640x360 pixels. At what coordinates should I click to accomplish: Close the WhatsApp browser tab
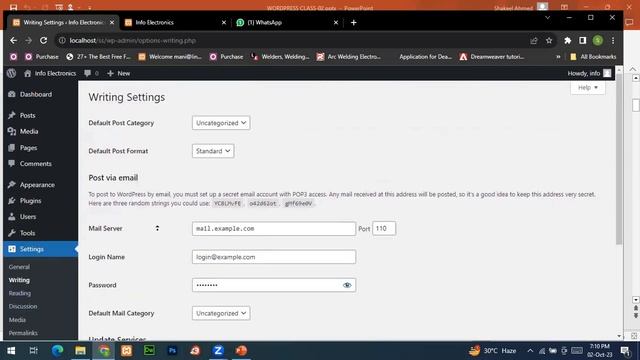[336, 22]
